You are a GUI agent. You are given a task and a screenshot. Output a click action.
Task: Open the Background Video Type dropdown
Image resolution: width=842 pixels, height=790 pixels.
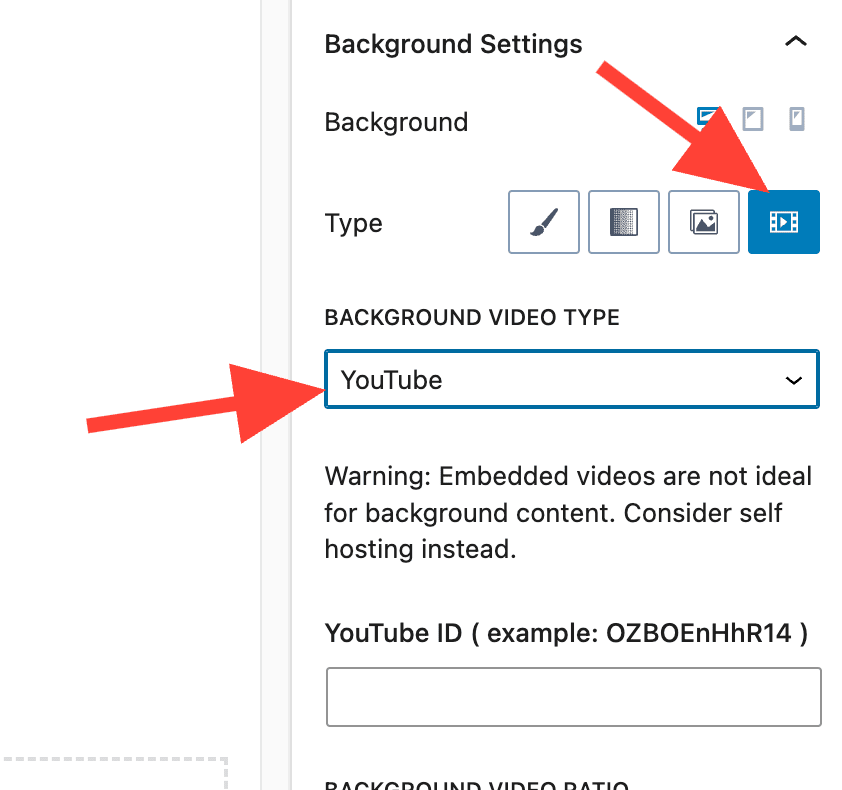click(x=571, y=380)
